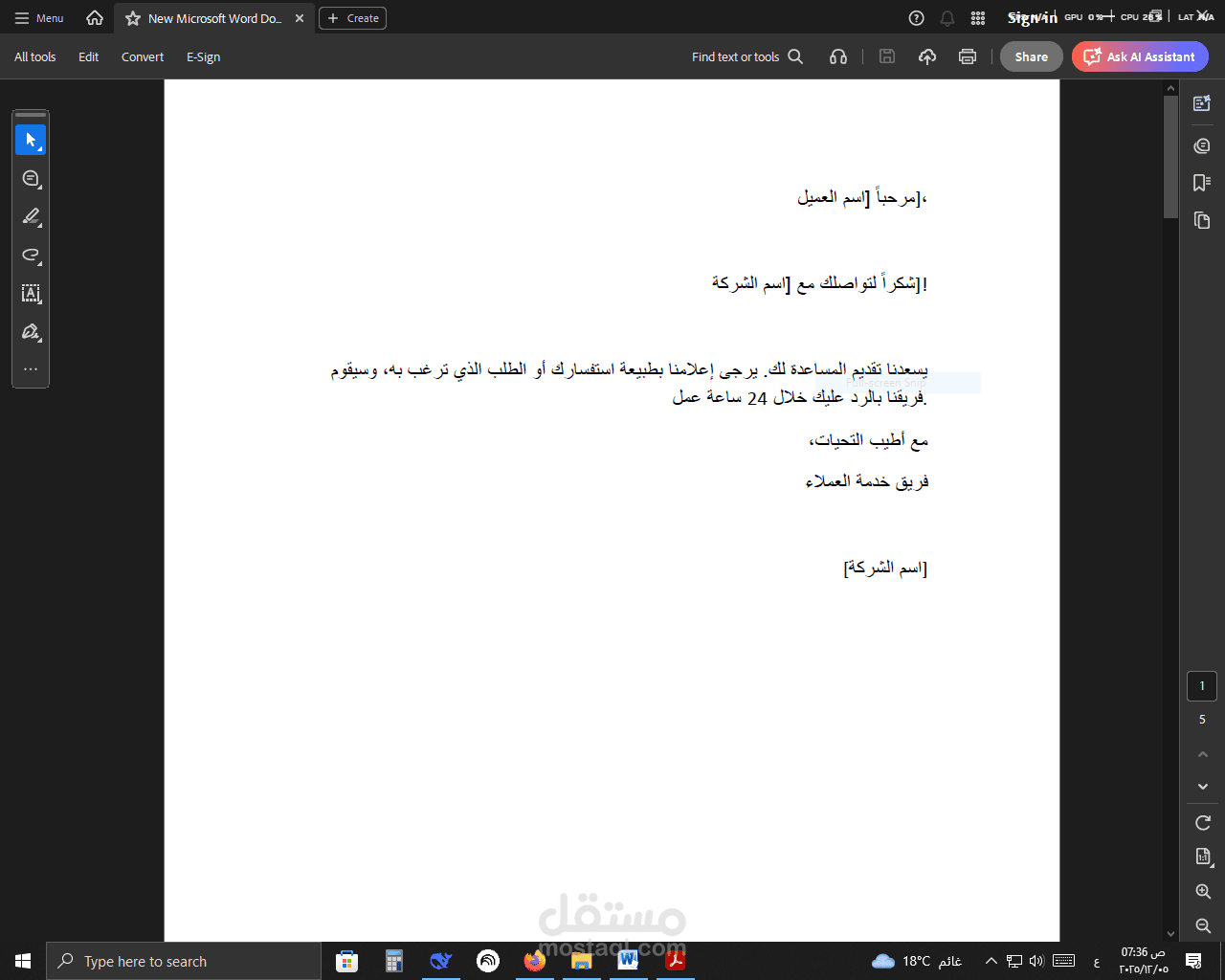Screen dimensions: 1225x980
Task: Open File Explorer from the taskbar
Action: [581, 961]
